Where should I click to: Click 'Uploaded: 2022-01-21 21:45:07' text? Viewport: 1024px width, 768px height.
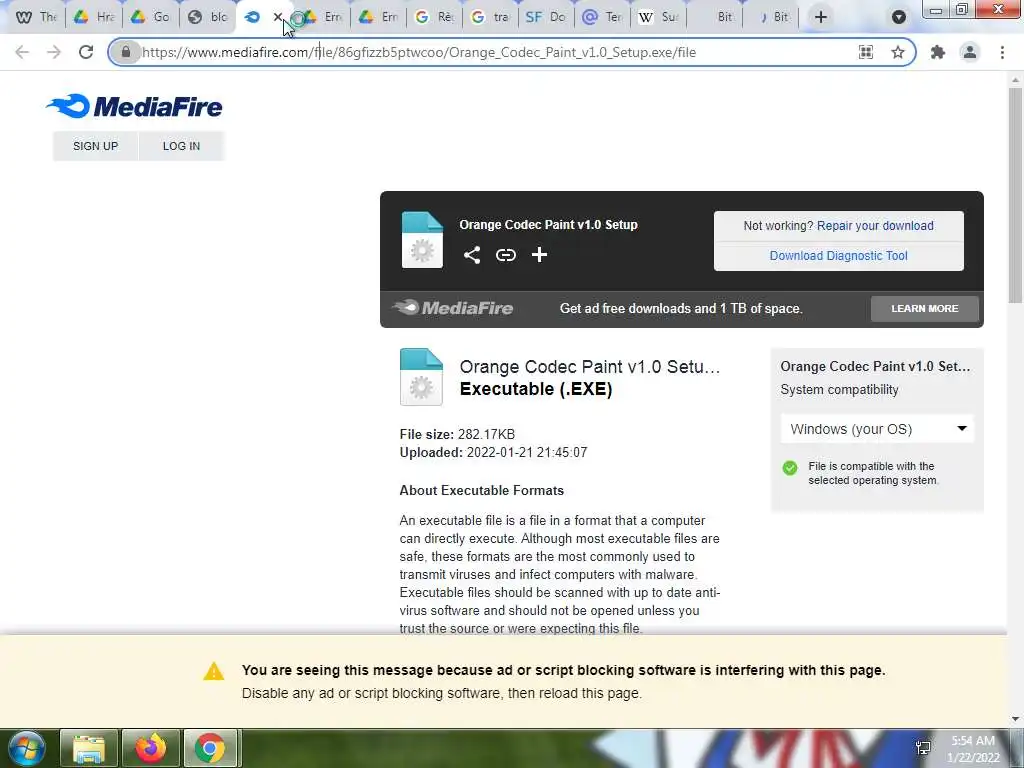[494, 453]
